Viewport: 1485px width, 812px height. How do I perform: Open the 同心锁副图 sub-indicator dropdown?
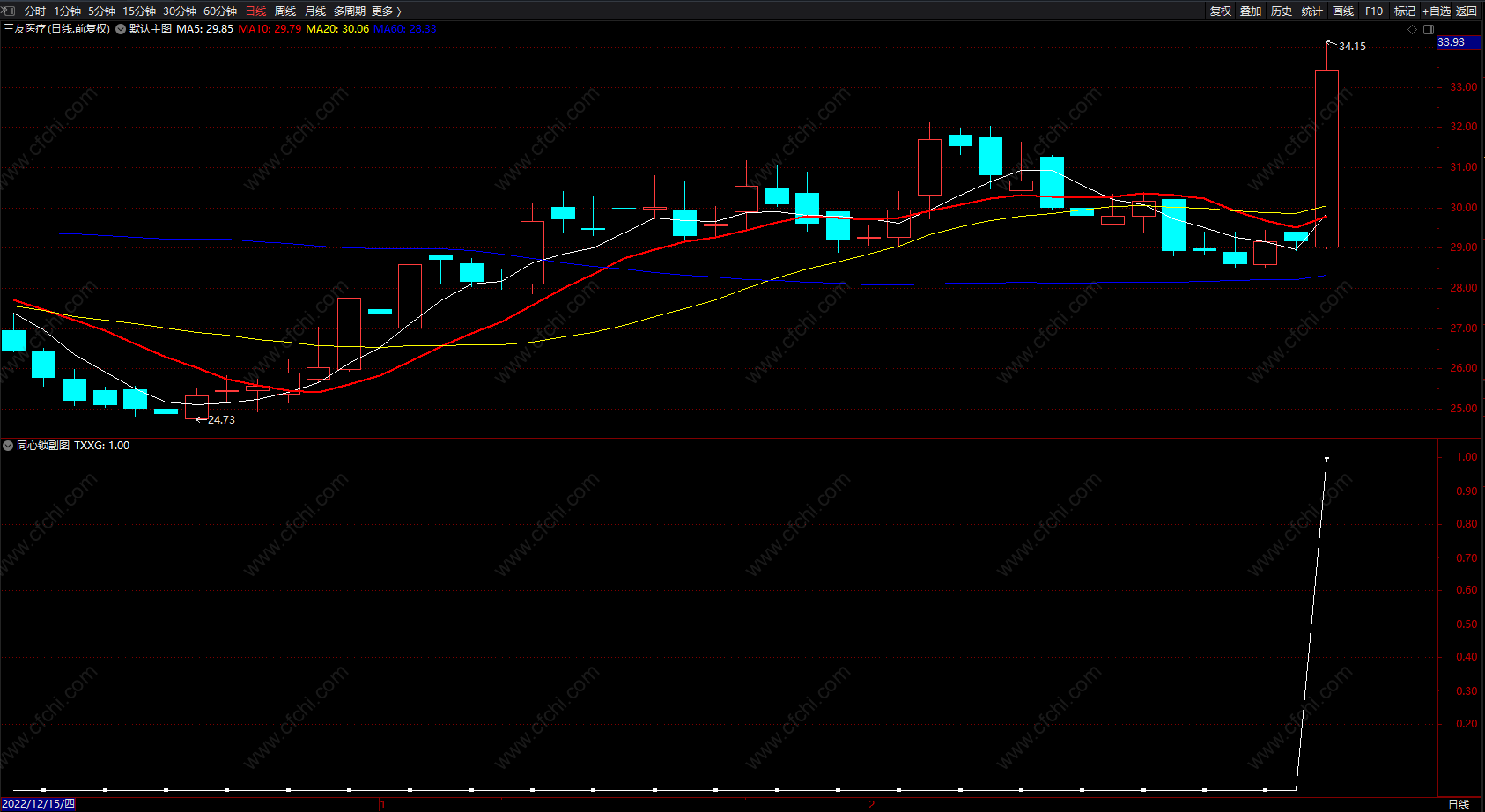(8, 446)
